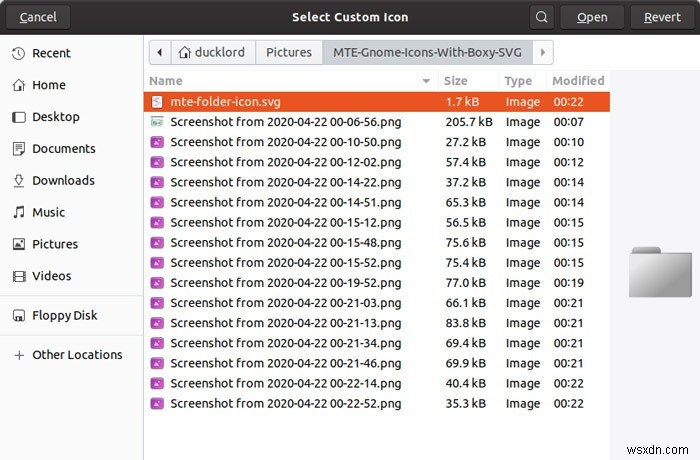This screenshot has height=460, width=700.
Task: Go to Other Locations label
Action: pyautogui.click(x=77, y=355)
